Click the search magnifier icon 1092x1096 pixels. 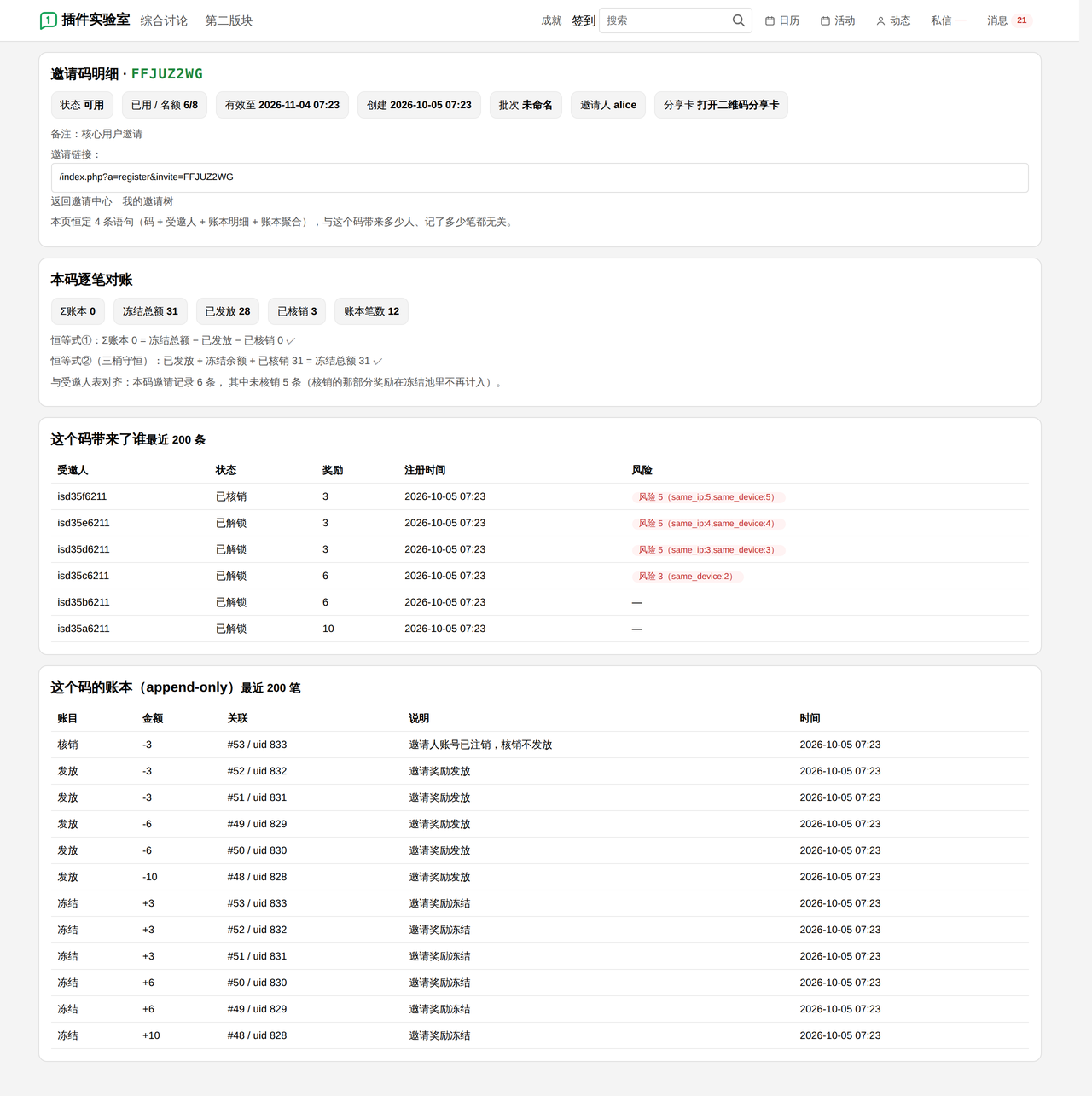[x=738, y=20]
